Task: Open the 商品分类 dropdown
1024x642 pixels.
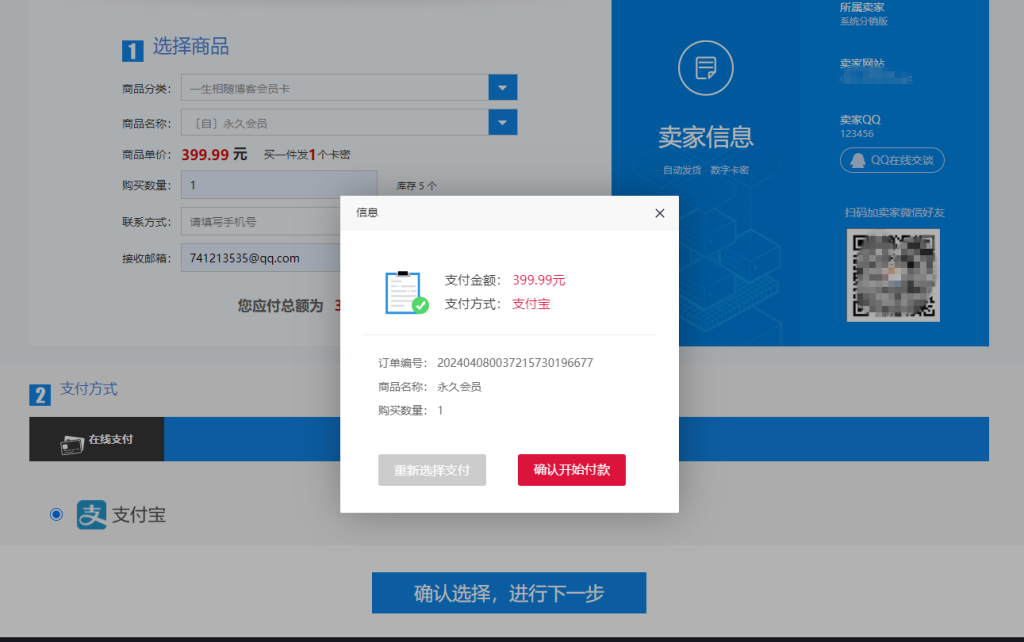Action: point(501,87)
